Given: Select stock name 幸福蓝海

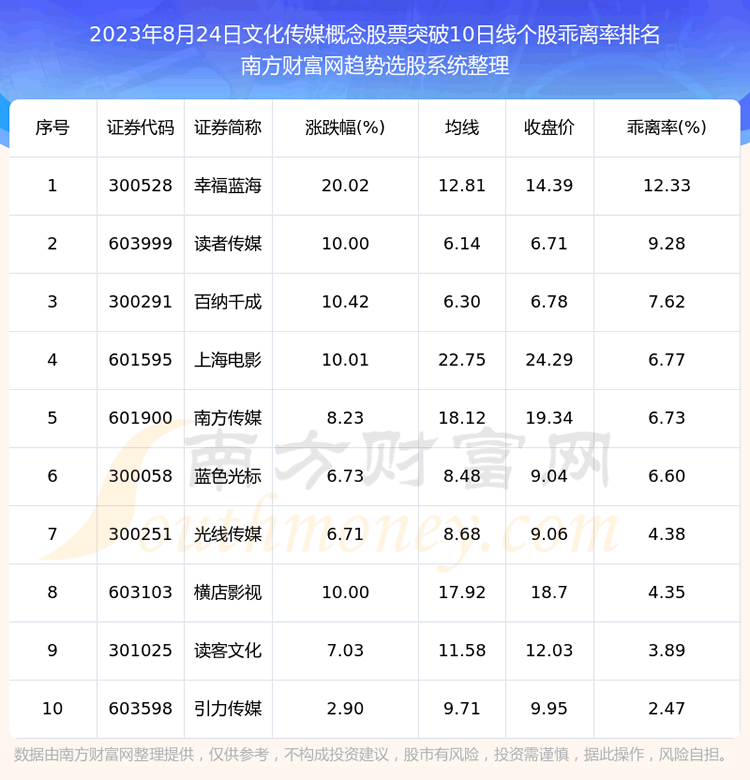Looking at the screenshot, I should [x=228, y=186].
